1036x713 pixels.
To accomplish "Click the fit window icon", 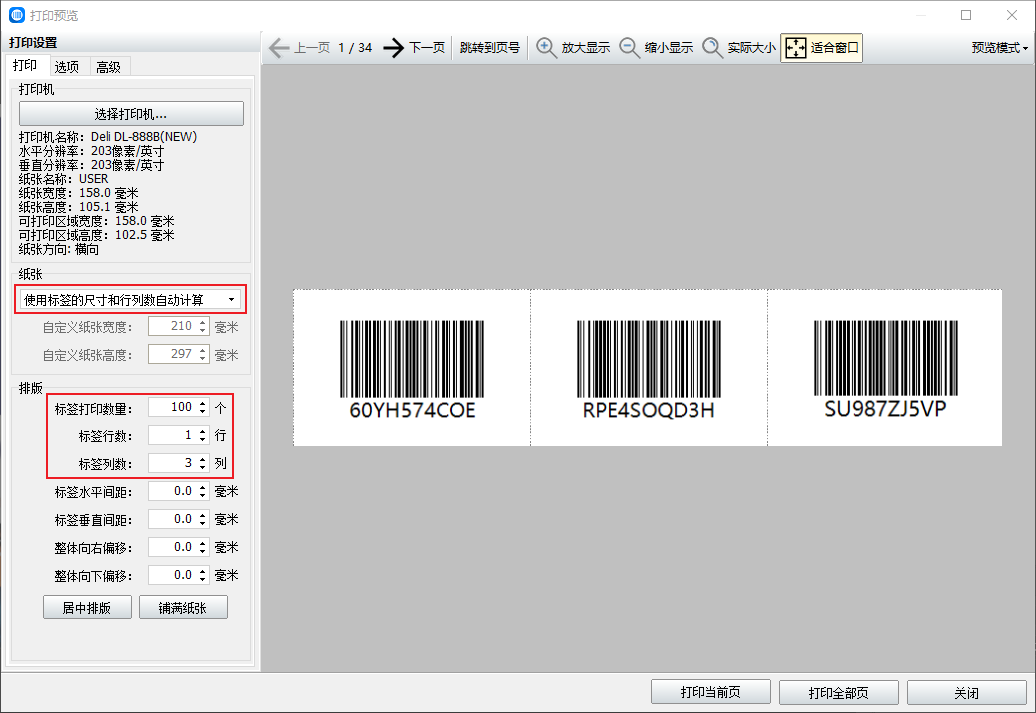I will click(x=796, y=48).
